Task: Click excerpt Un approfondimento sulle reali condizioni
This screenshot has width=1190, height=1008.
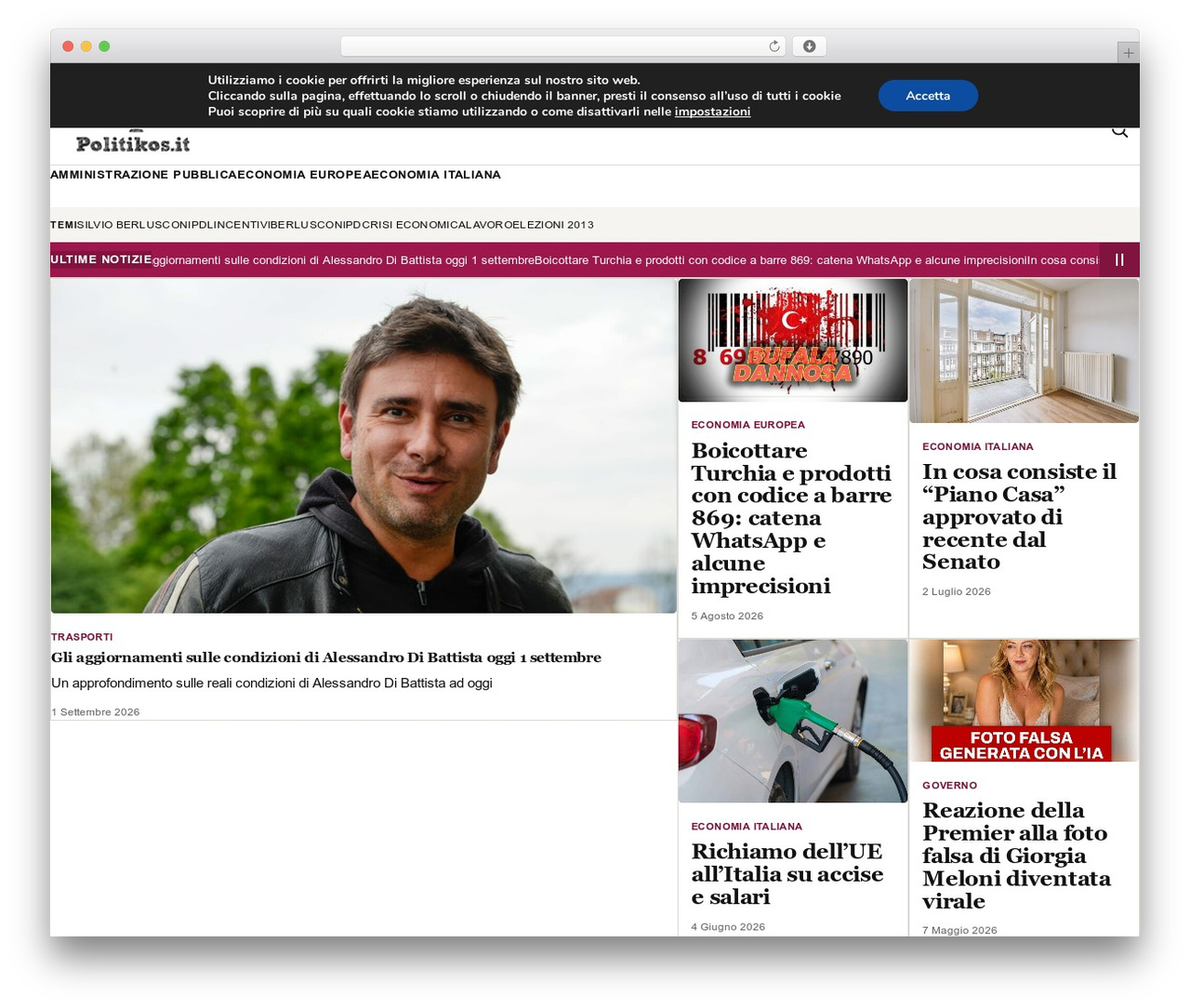Action: pos(271,683)
